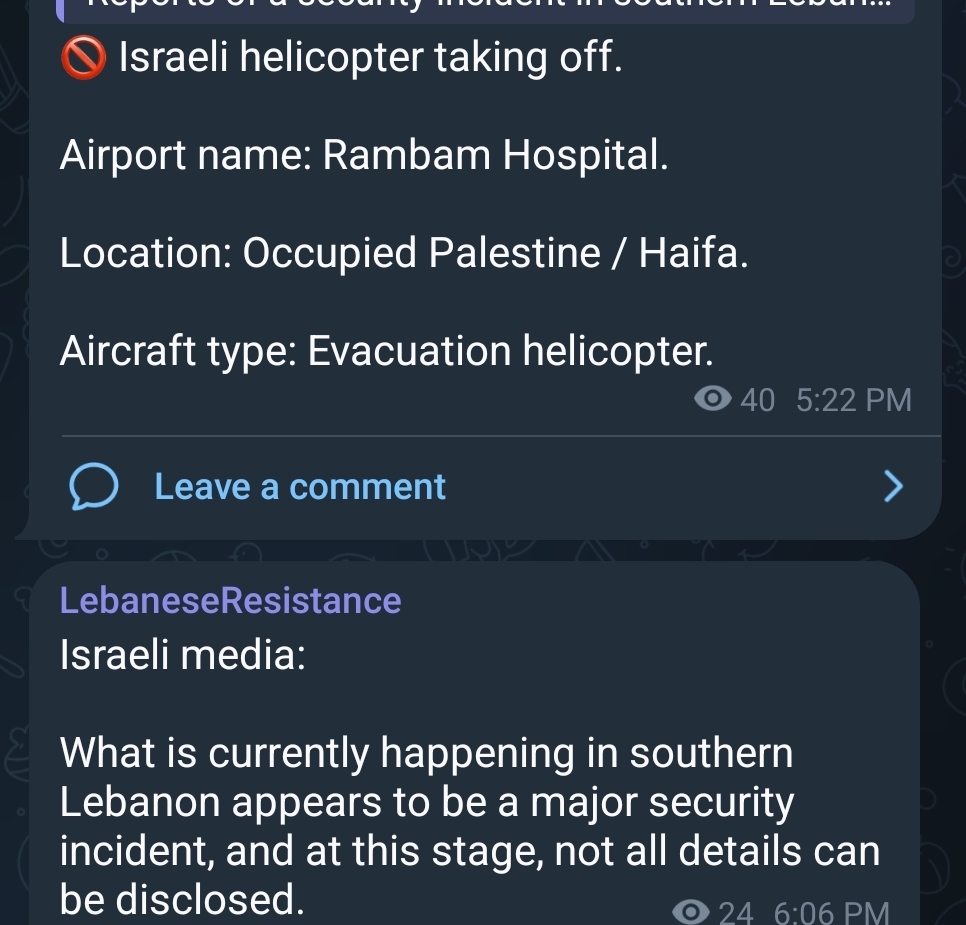Click the view count number 24

click(736, 912)
